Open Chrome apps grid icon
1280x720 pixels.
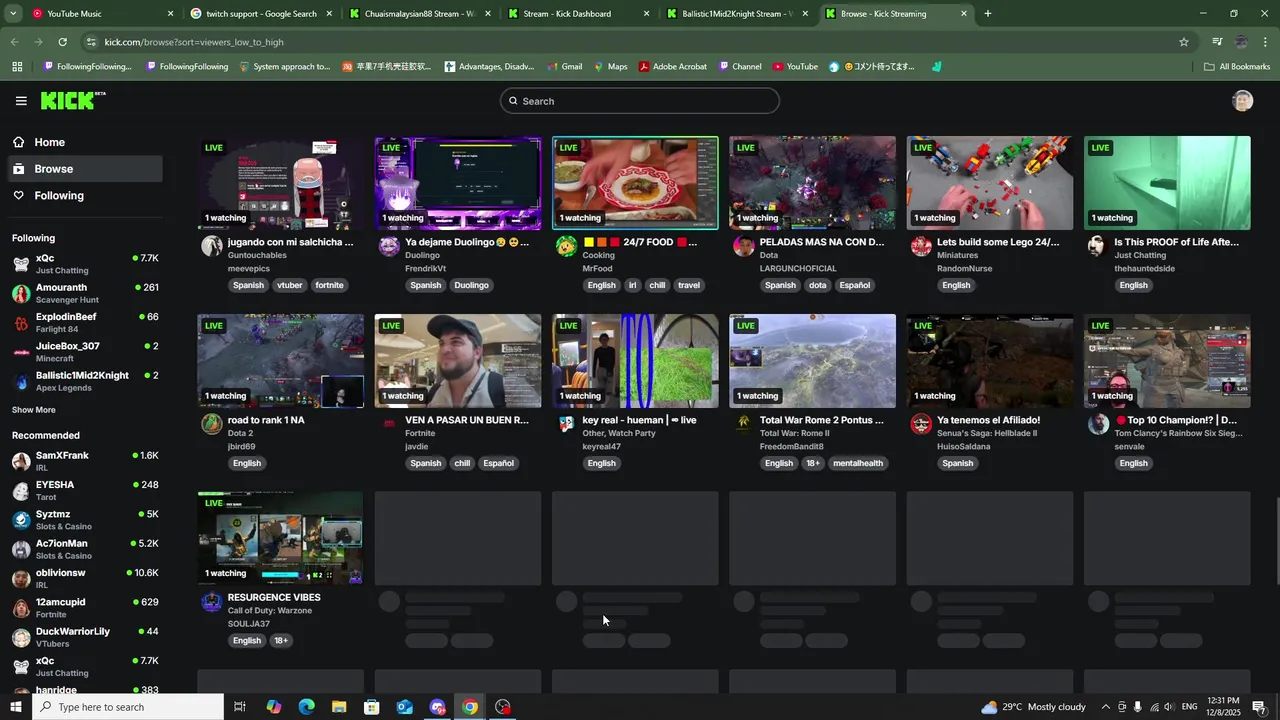(x=17, y=67)
